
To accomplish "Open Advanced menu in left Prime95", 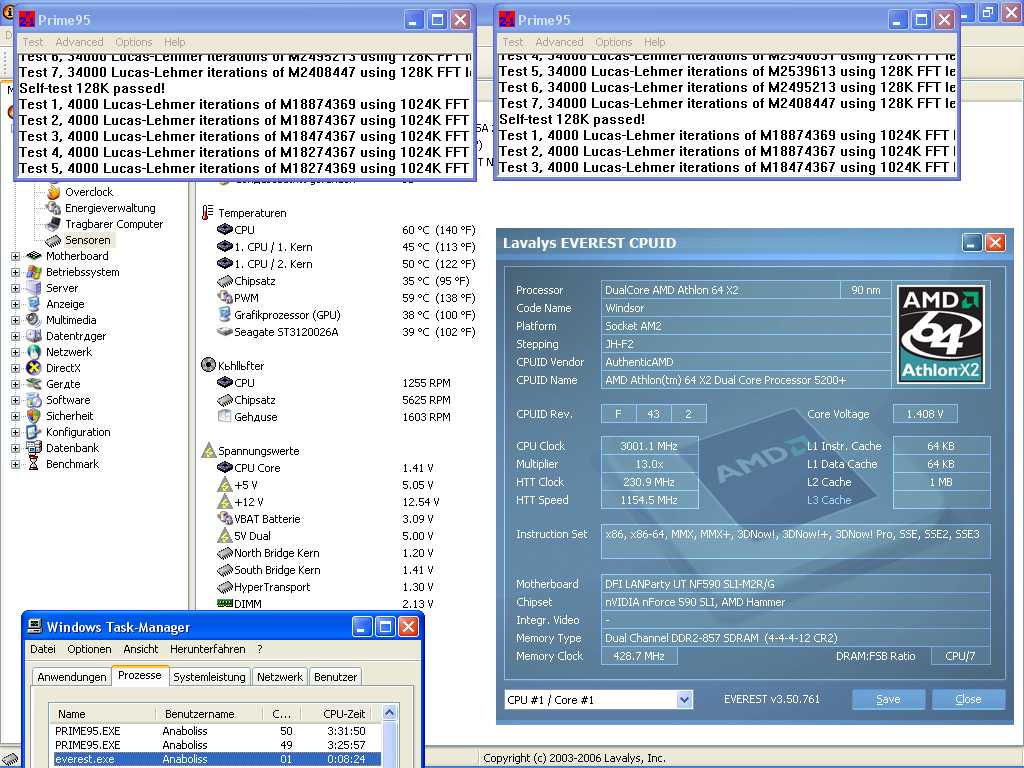I will coord(79,42).
